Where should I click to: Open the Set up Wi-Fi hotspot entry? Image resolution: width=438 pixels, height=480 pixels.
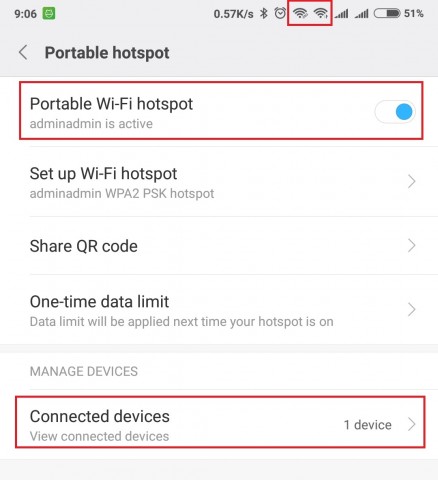(x=219, y=182)
